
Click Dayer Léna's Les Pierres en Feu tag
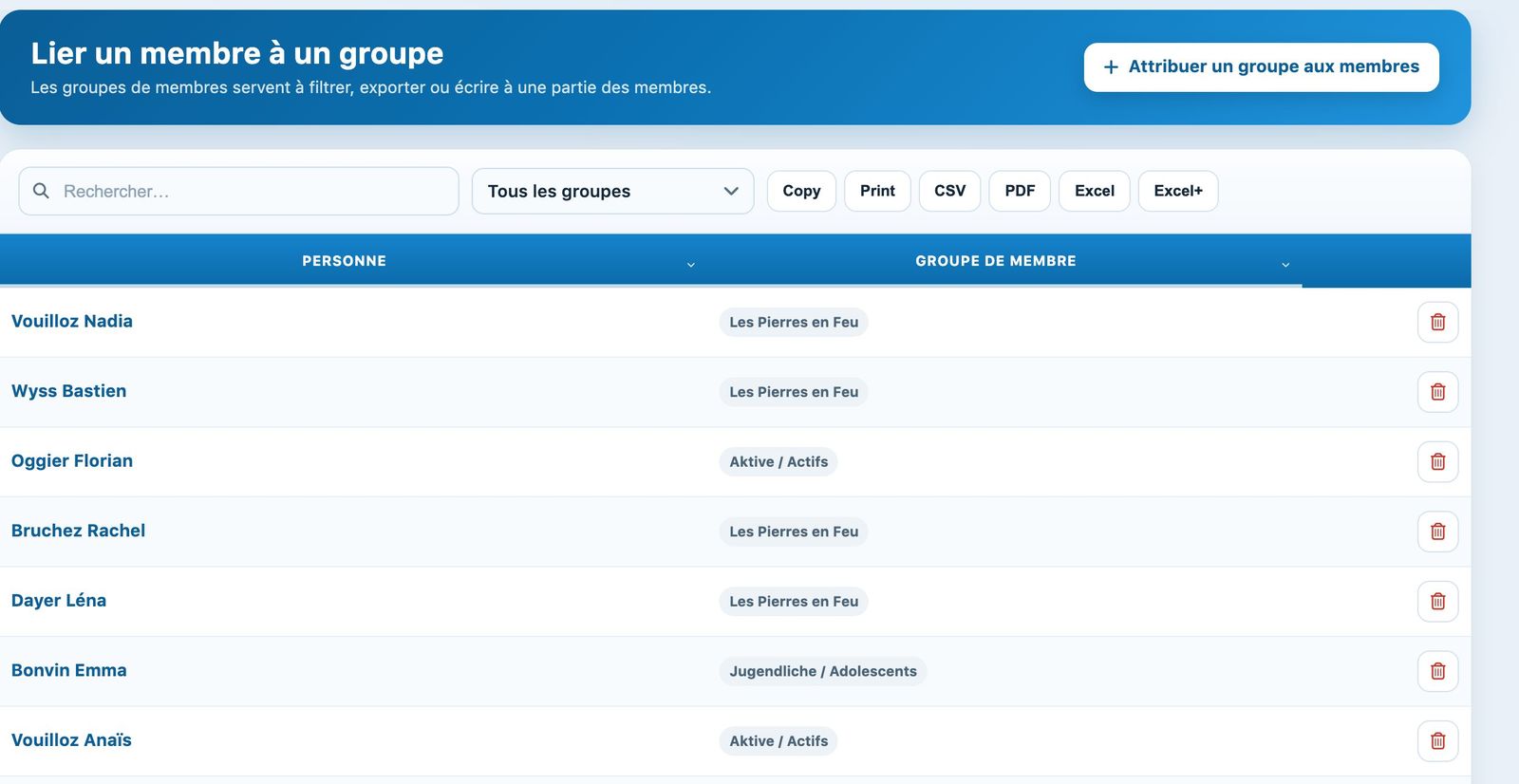click(x=794, y=601)
